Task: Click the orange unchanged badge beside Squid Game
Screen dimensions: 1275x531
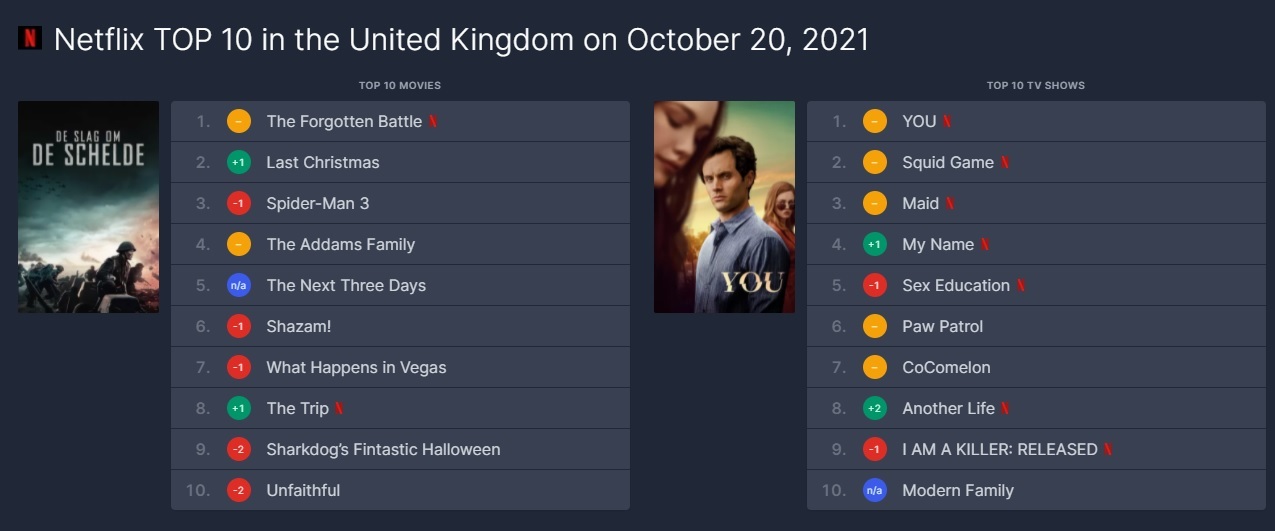Action: click(874, 162)
